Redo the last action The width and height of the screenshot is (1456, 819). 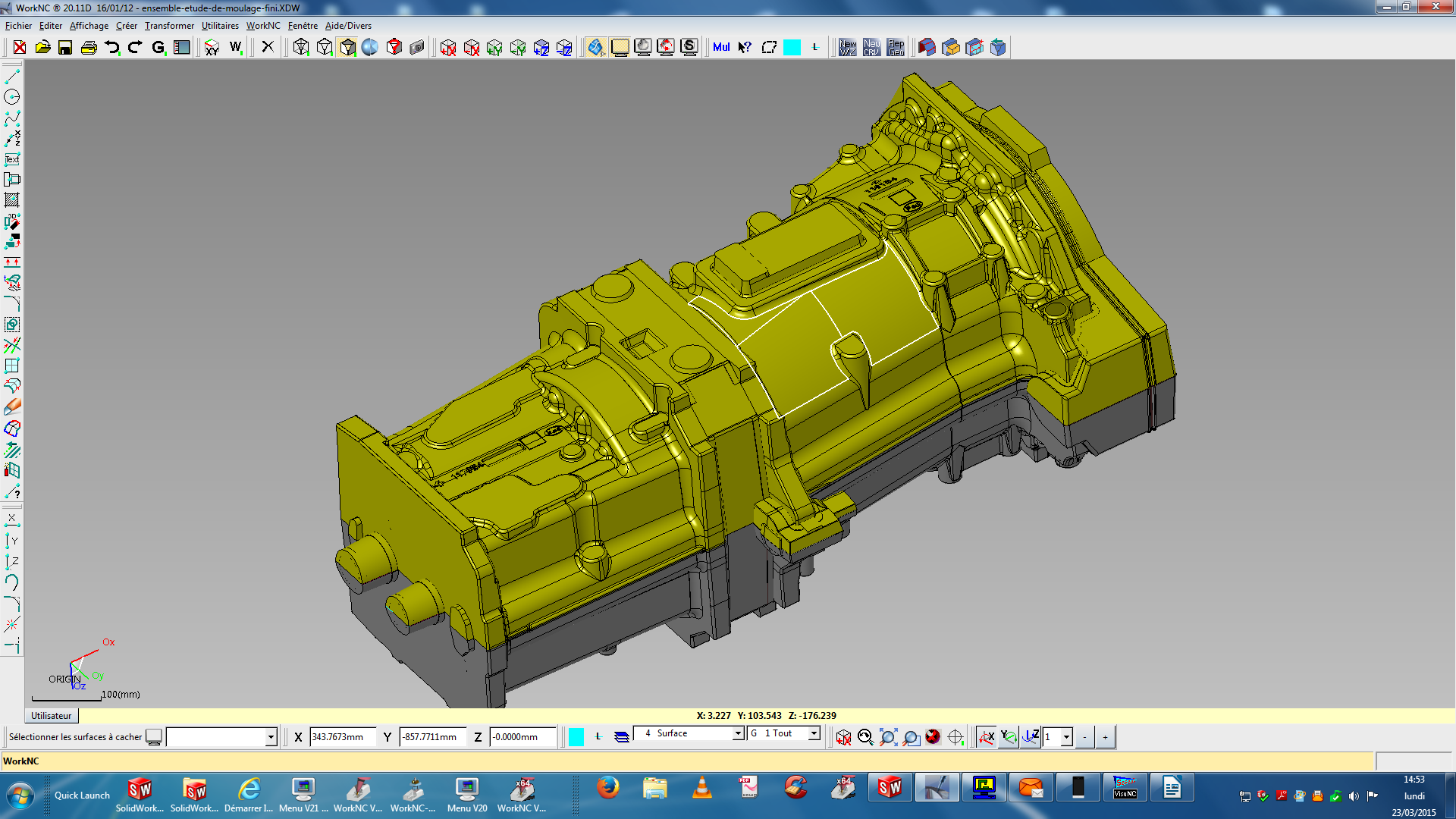tap(135, 47)
